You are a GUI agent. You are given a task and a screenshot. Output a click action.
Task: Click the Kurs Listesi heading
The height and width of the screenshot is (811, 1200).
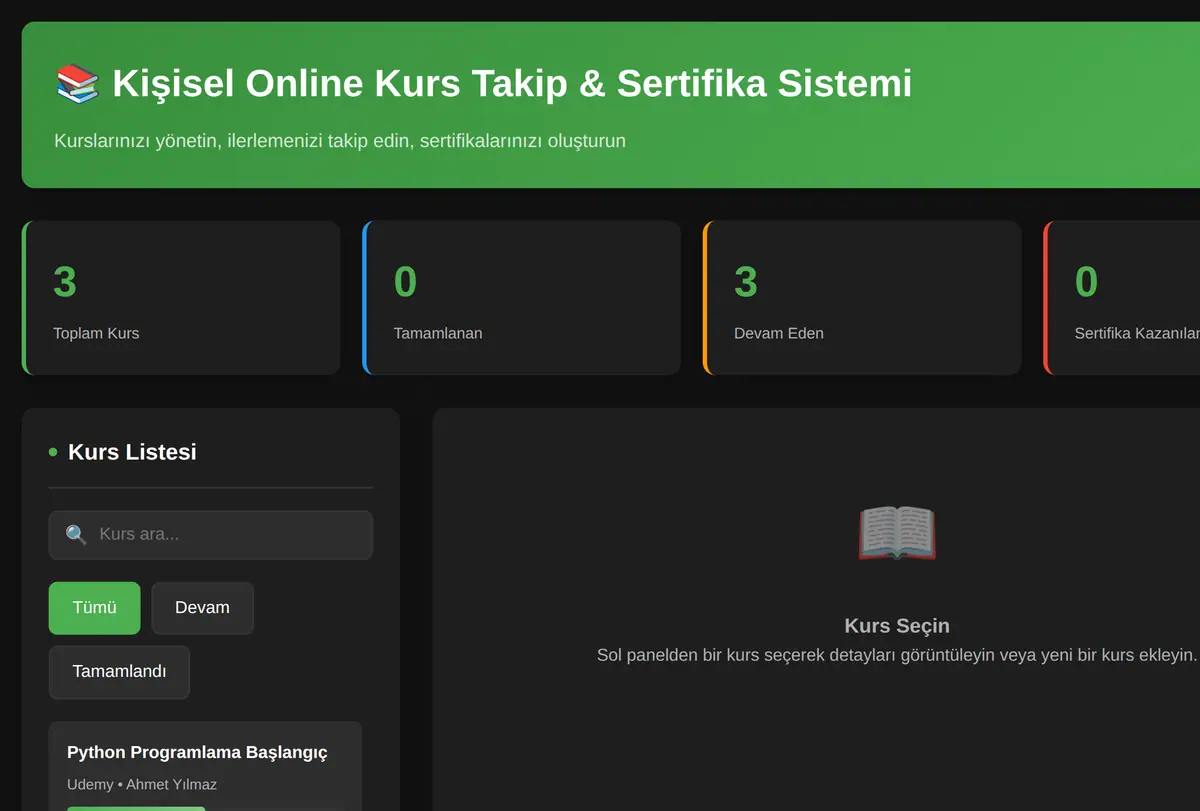(132, 452)
